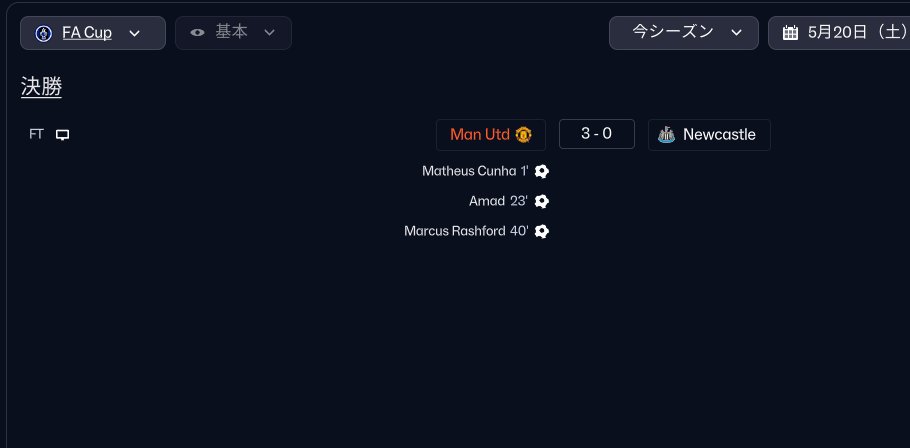
Task: Click the eye icon in the 基本 view selector
Action: [x=197, y=32]
